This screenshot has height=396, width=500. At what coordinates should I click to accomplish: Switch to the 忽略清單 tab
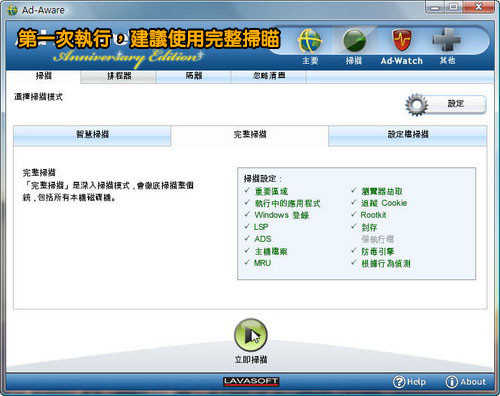(269, 76)
